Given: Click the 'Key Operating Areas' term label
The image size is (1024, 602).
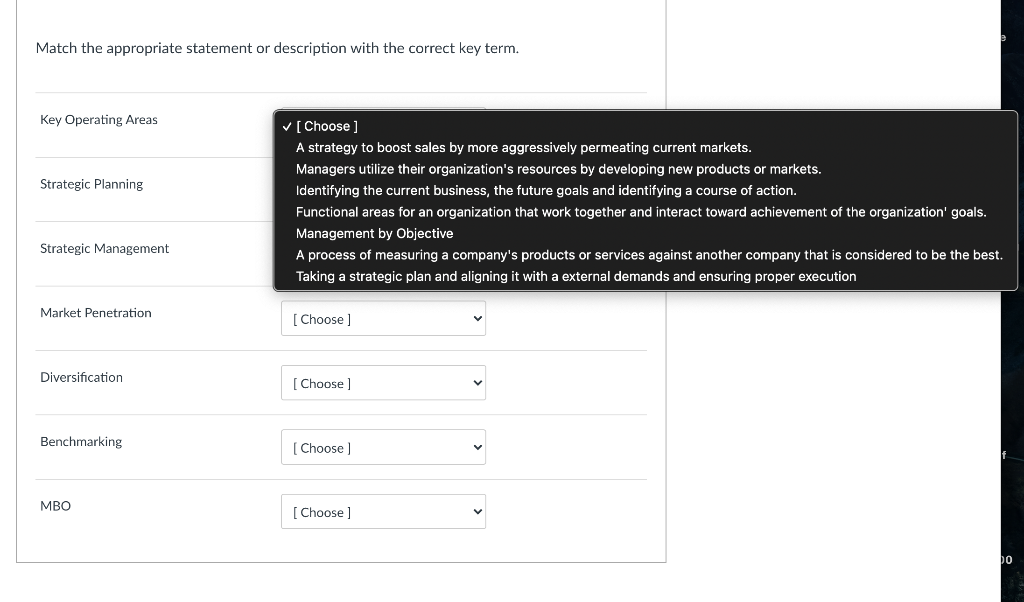Looking at the screenshot, I should pyautogui.click(x=99, y=120).
